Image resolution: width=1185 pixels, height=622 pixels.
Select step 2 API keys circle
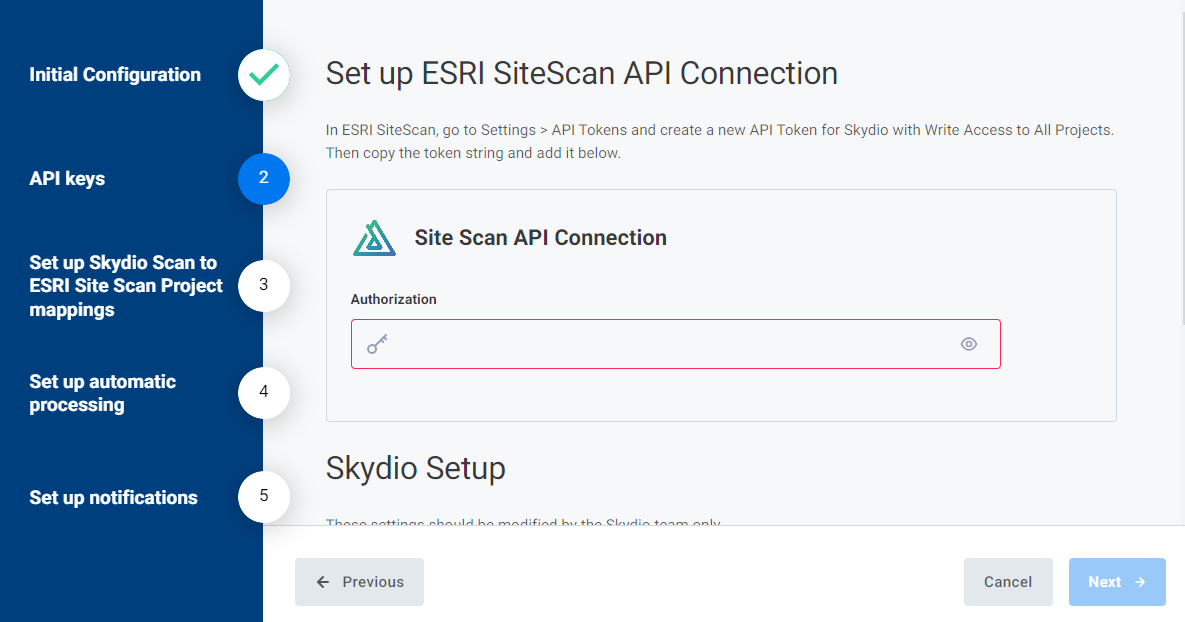(264, 178)
